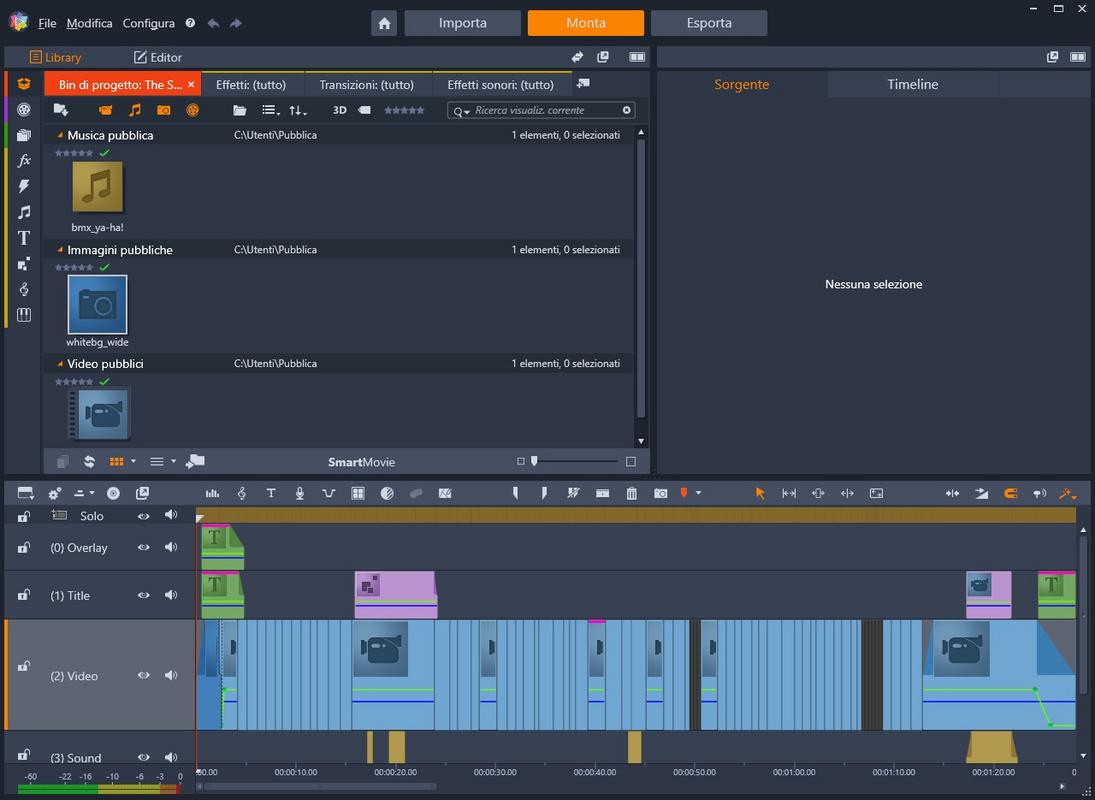Screen dimensions: 1095x800
Task: Collapse the Video pubblici group
Action: 60,363
